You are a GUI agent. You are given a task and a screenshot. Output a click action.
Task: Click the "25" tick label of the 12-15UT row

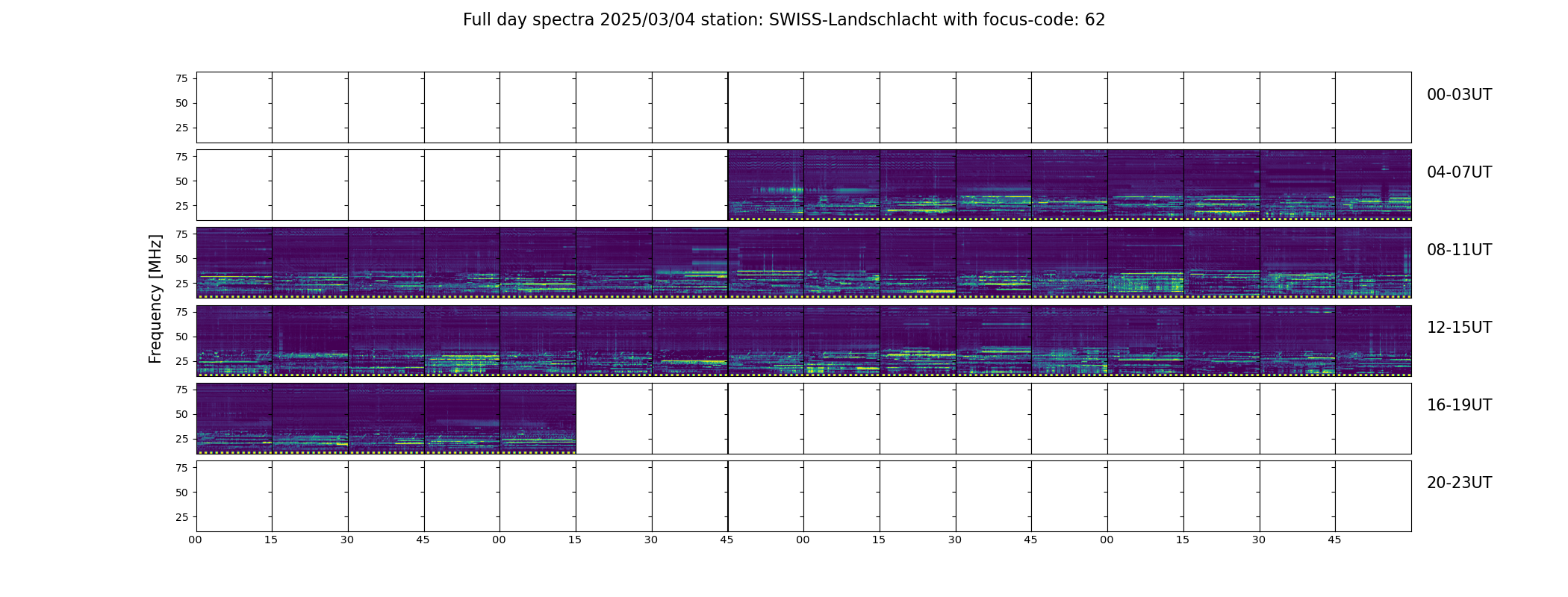pyautogui.click(x=181, y=360)
